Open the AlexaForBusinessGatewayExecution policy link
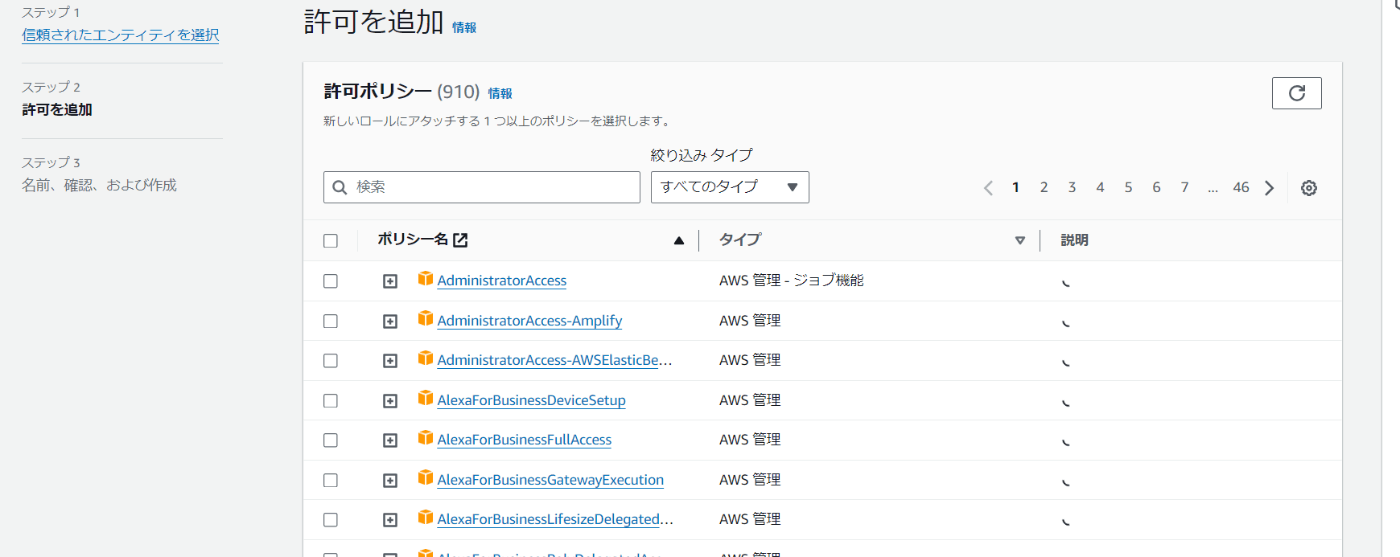The image size is (1400, 557). click(550, 480)
